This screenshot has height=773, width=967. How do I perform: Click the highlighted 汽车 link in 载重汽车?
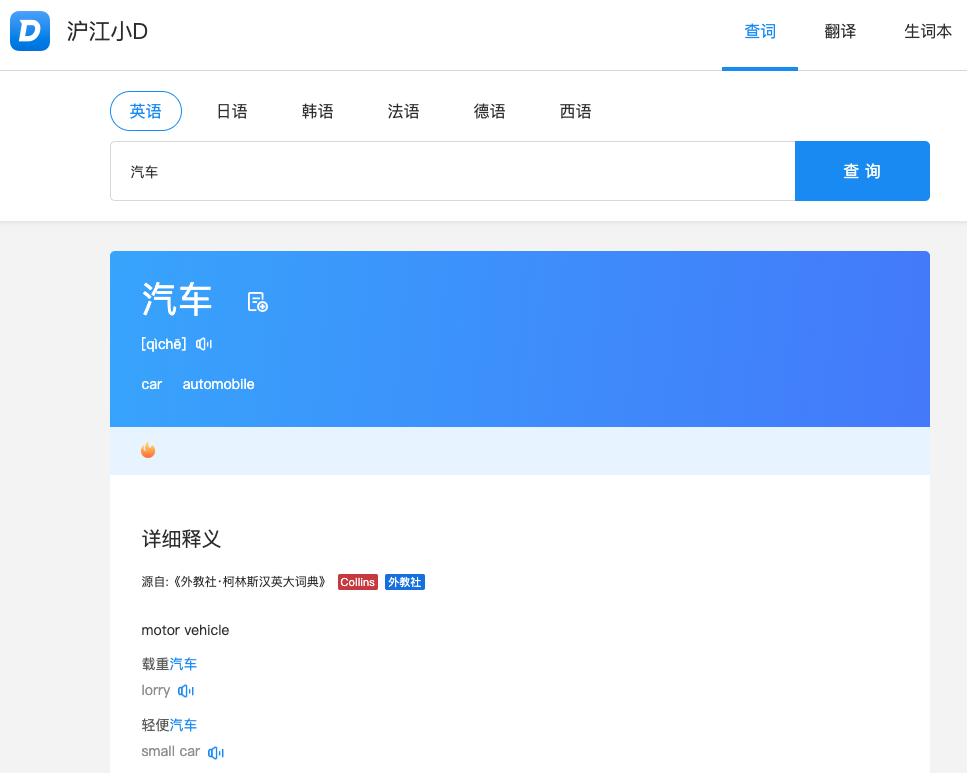[184, 664]
